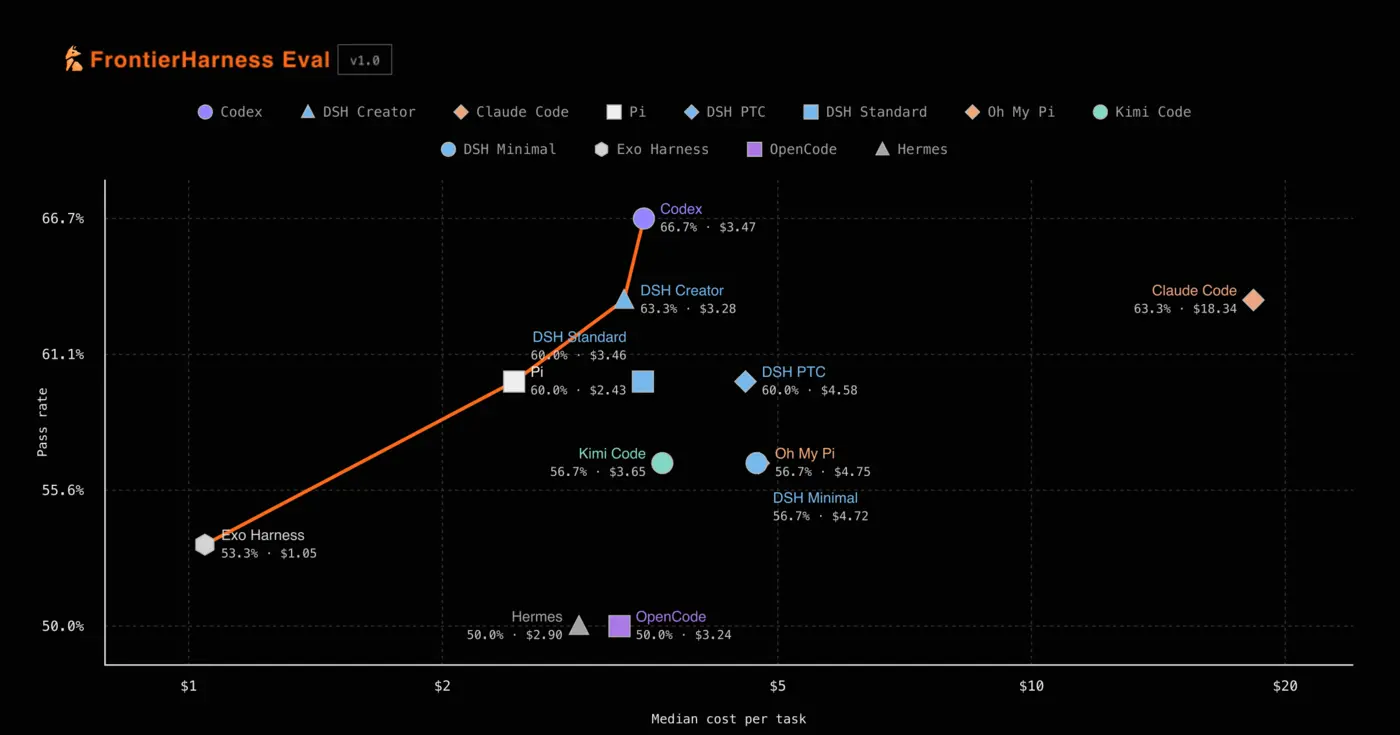Click the '50.0% · $3.24' data label
The width and height of the screenshot is (1400, 735).
pyautogui.click(x=684, y=635)
